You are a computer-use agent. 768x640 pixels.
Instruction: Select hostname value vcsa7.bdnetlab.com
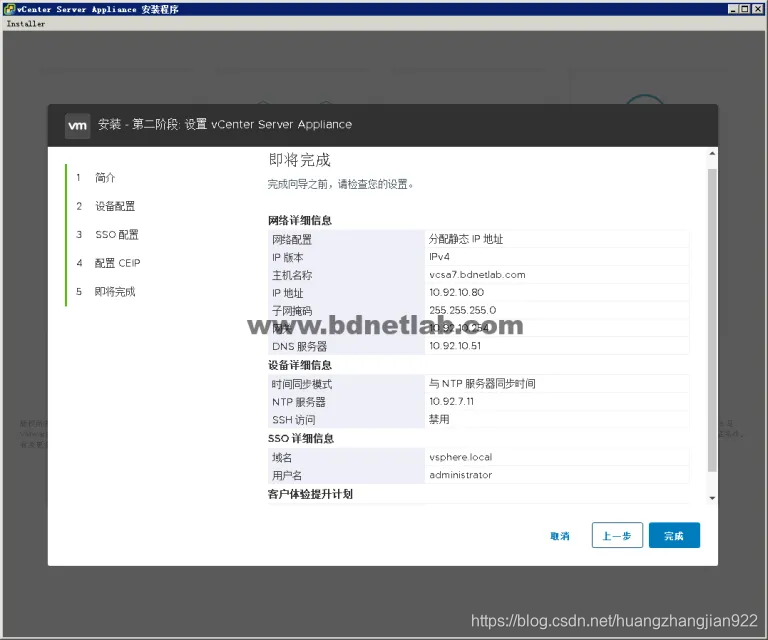(477, 275)
